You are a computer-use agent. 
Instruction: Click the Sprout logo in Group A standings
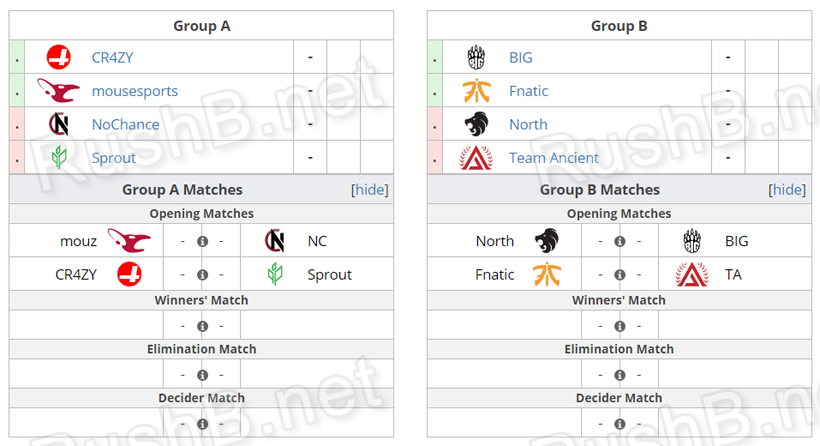pyautogui.click(x=59, y=157)
